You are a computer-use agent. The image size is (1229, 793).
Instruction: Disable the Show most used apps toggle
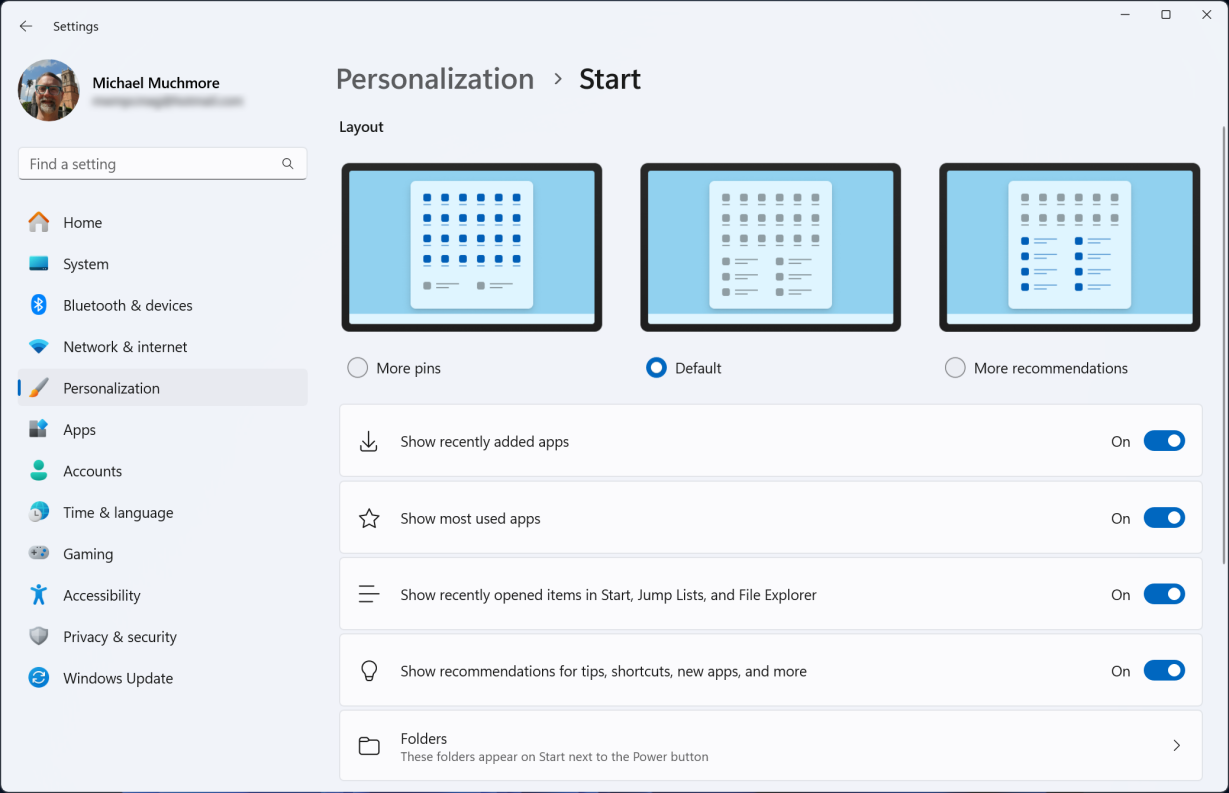tap(1163, 518)
